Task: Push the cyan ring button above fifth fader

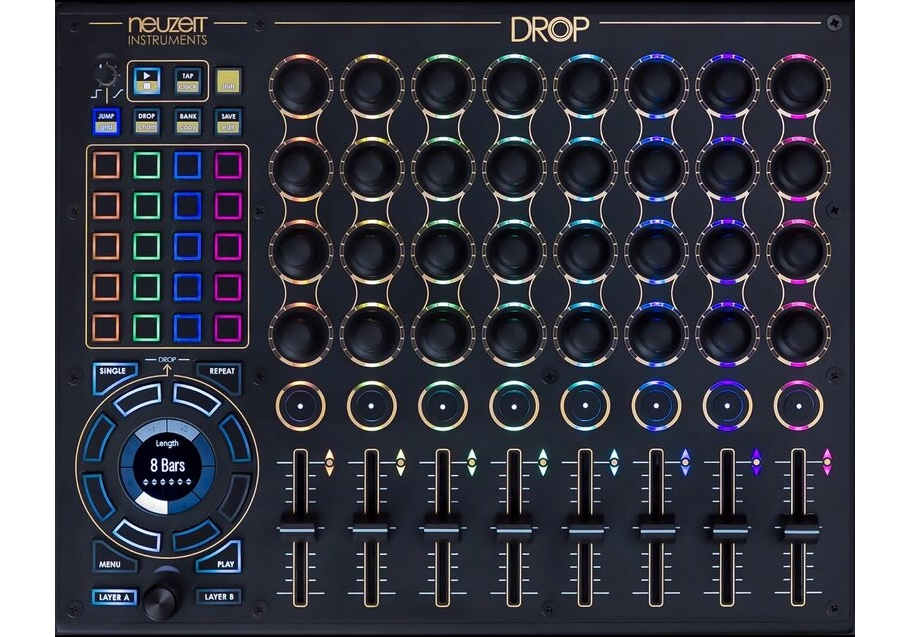Action: [585, 406]
